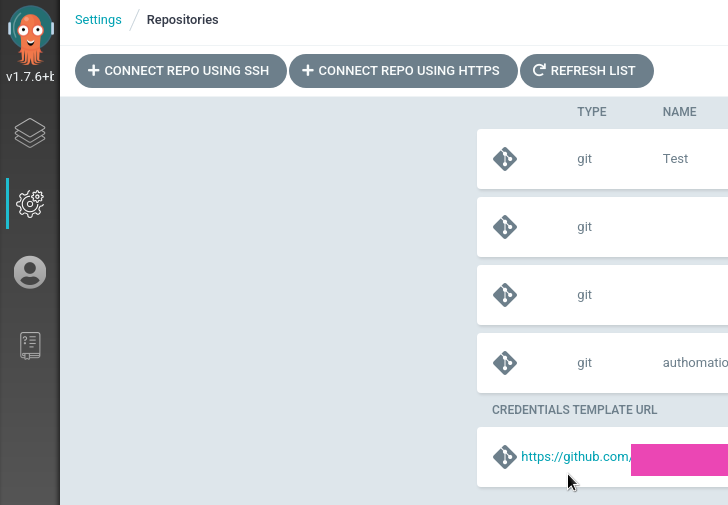Click the NAME column header
The image size is (728, 505).
679,112
